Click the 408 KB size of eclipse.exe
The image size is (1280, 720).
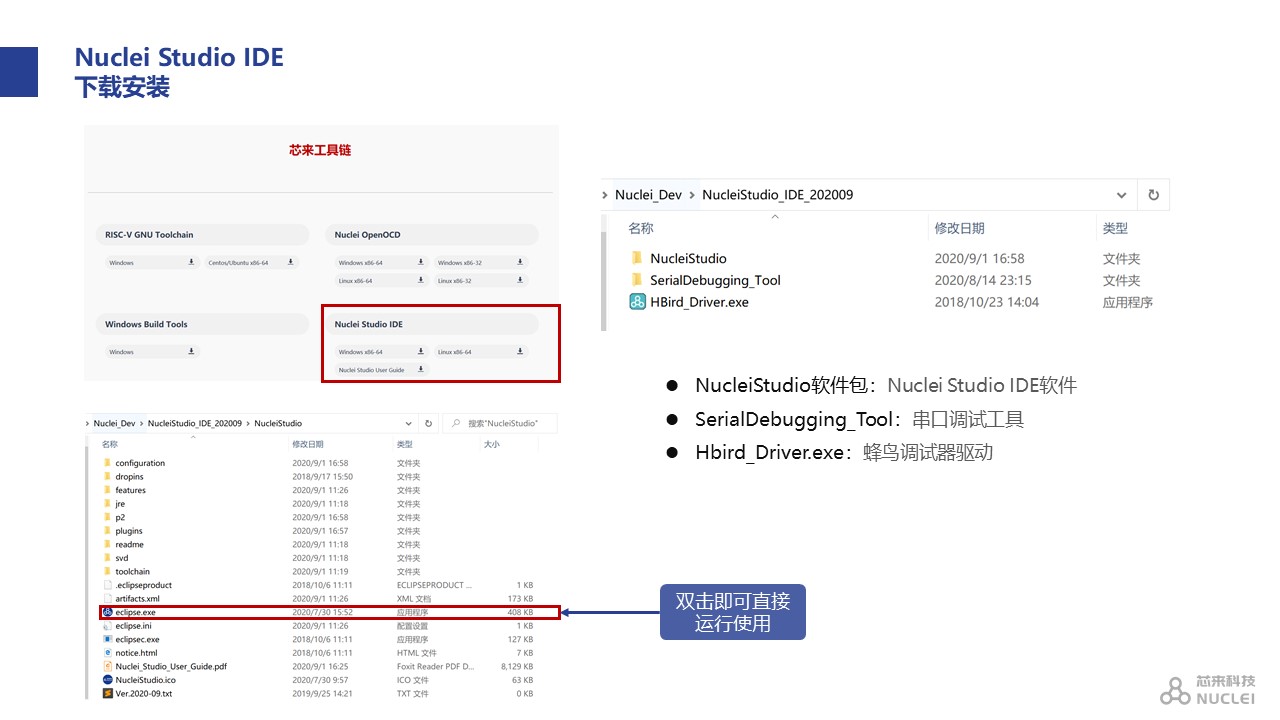pyautogui.click(x=520, y=612)
